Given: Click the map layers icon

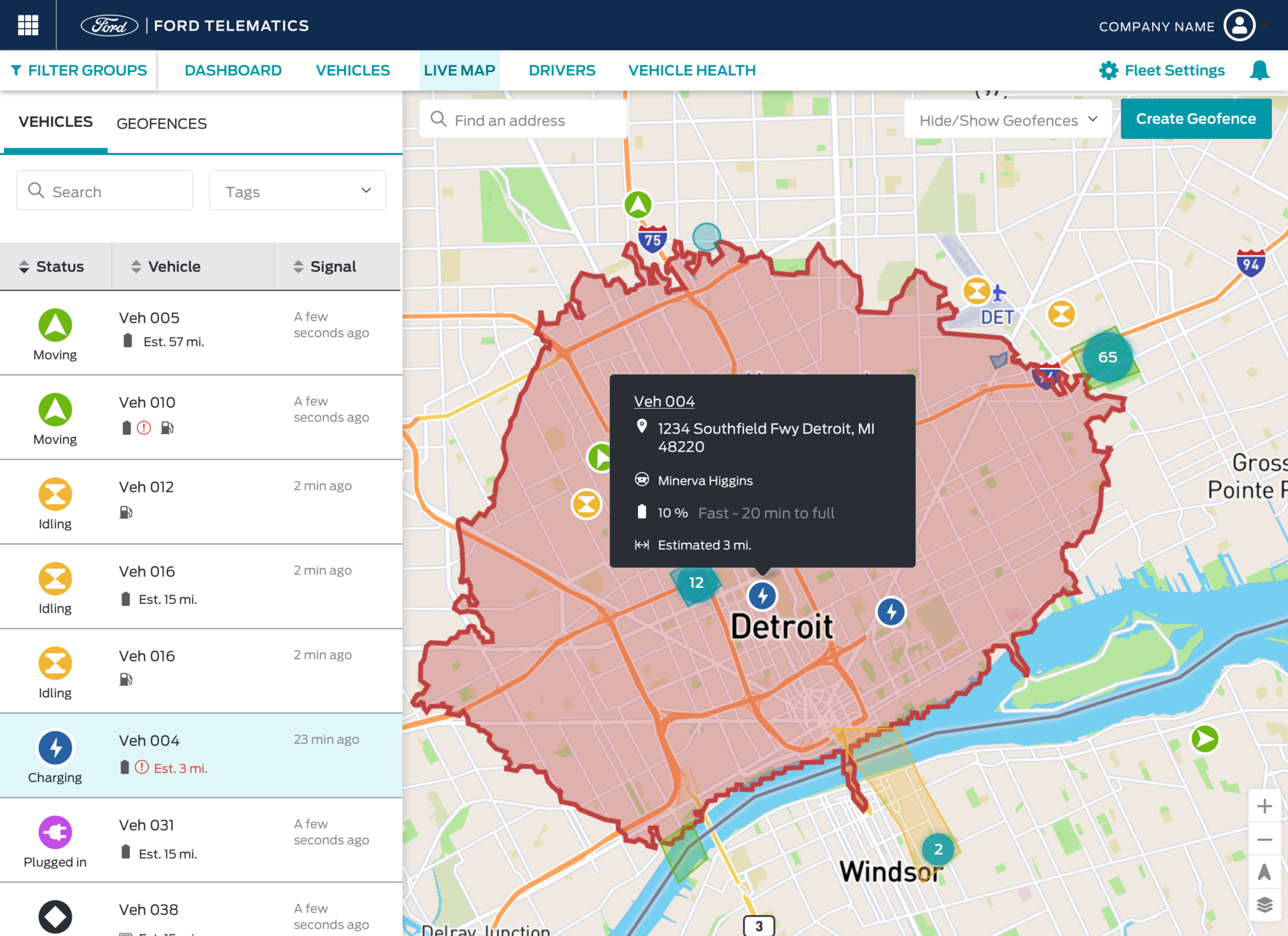Looking at the screenshot, I should (1265, 902).
